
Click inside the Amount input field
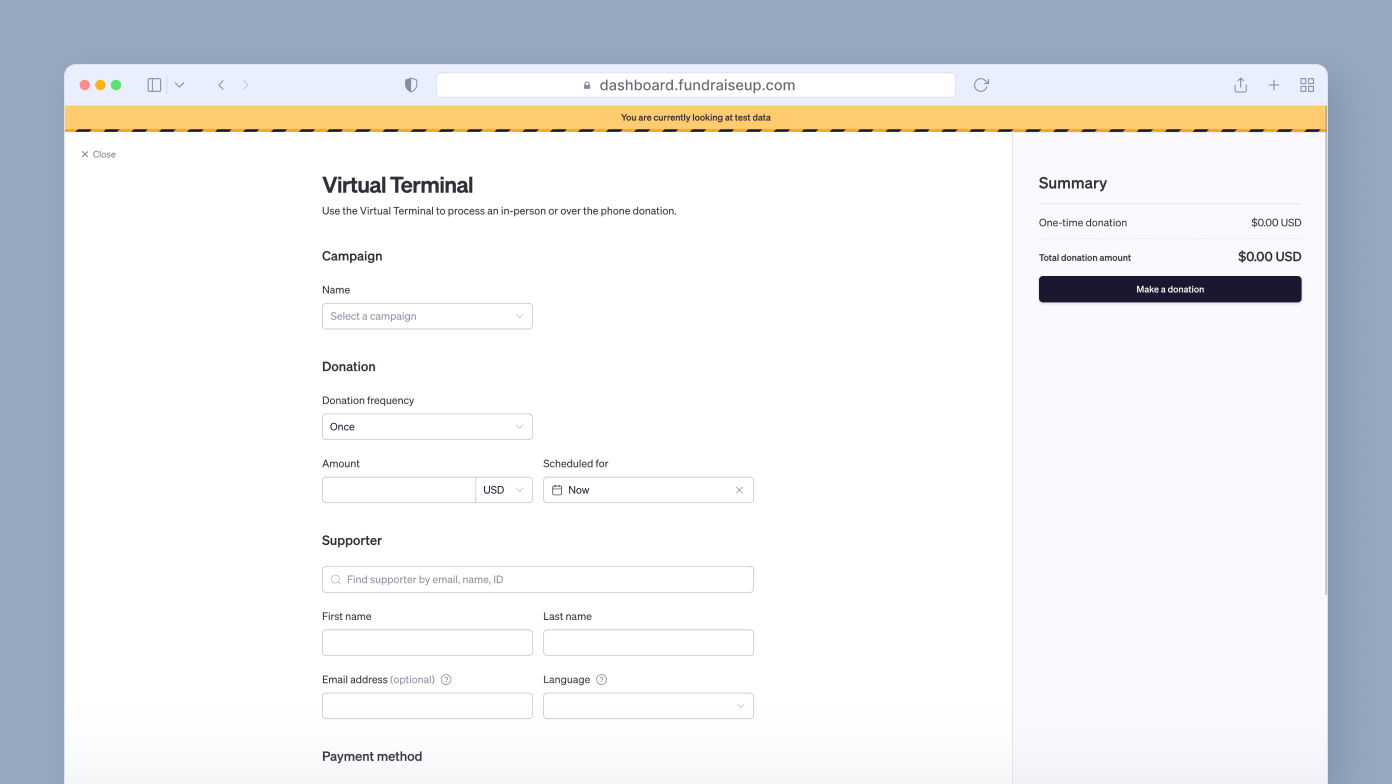click(398, 489)
